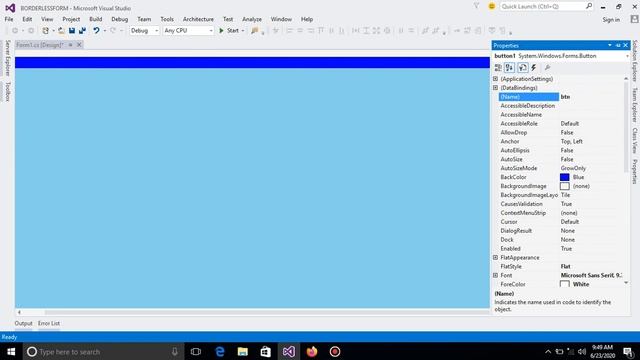Click the taskbar search box

(103, 351)
